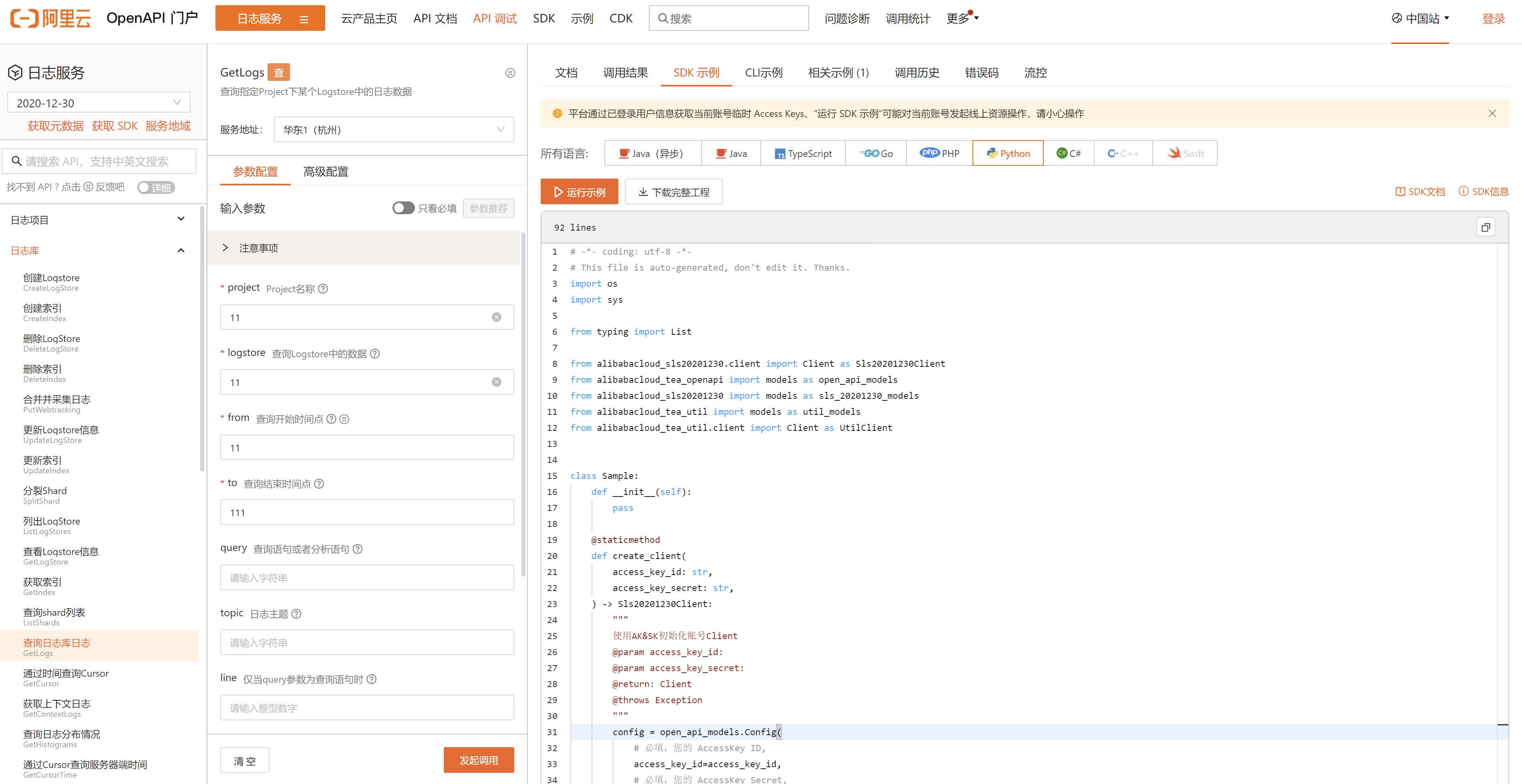Click the help icon next to Project名称
1522x784 pixels.
(x=322, y=289)
